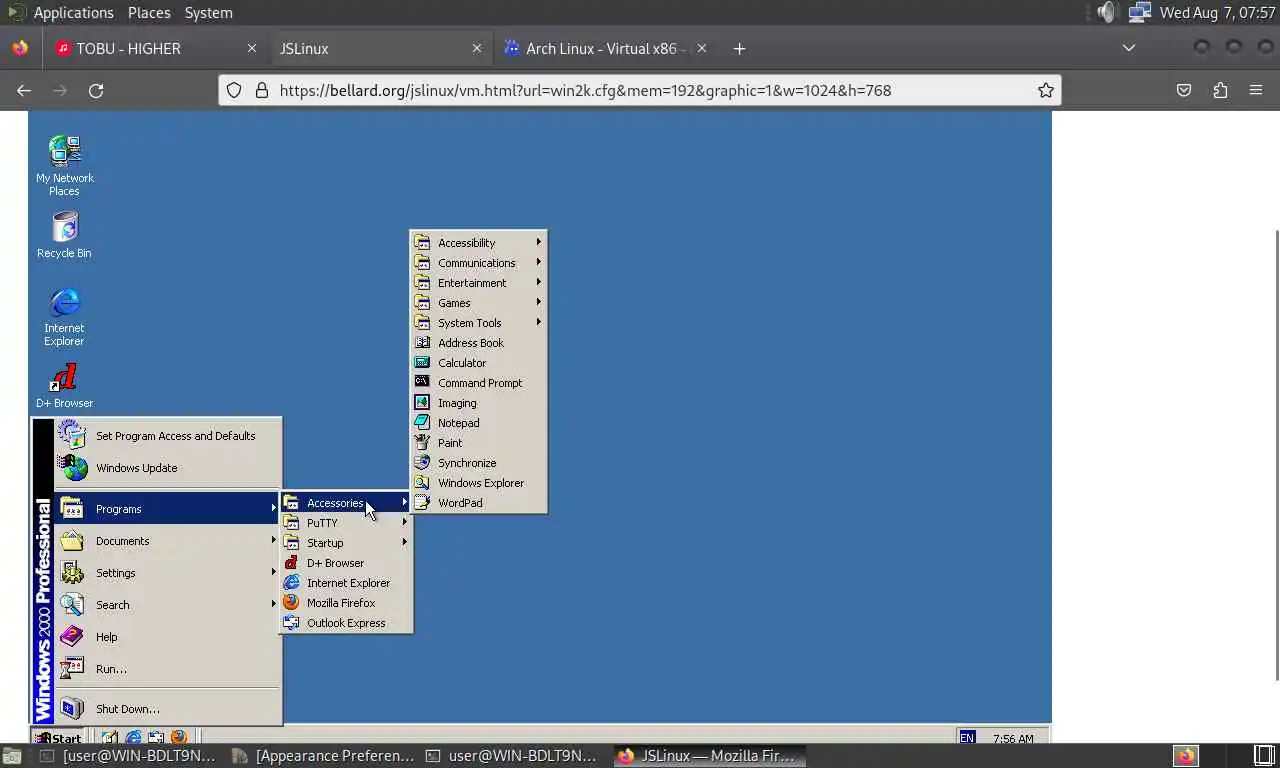Open Set Program Access and Defaults
The image size is (1280, 768).
pyautogui.click(x=168, y=436)
